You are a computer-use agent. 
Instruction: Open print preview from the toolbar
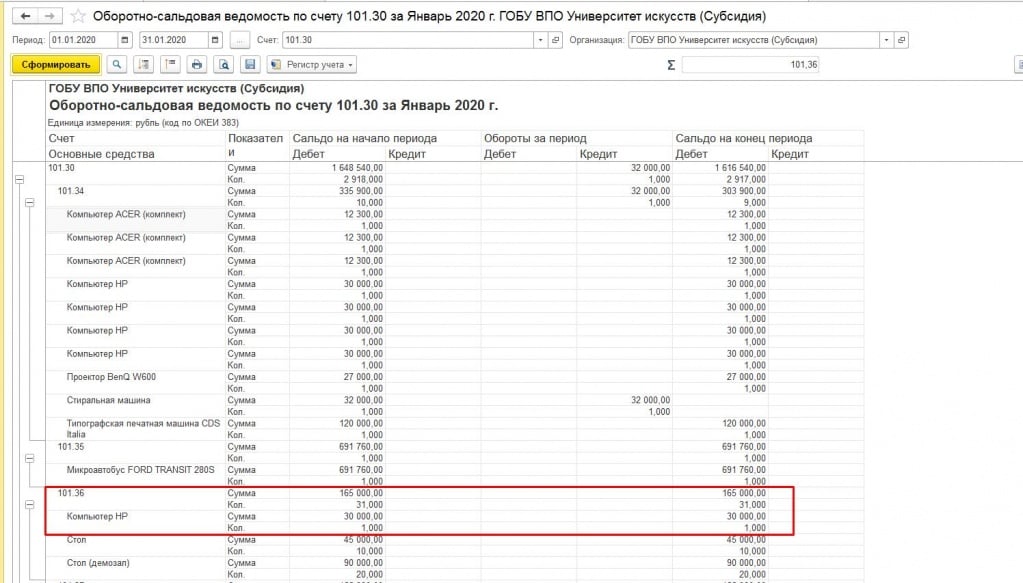(x=224, y=65)
